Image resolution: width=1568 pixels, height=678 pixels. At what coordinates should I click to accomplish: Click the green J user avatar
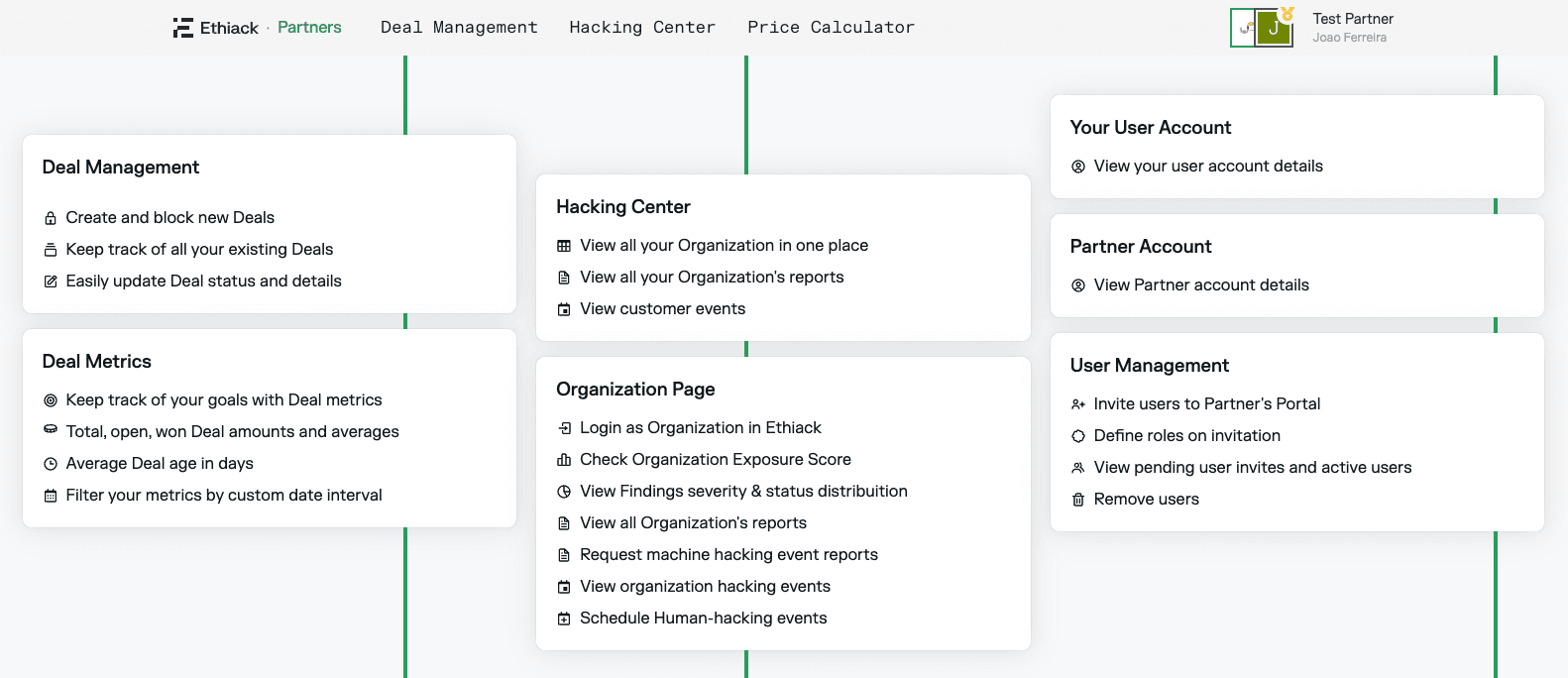pos(1274,28)
